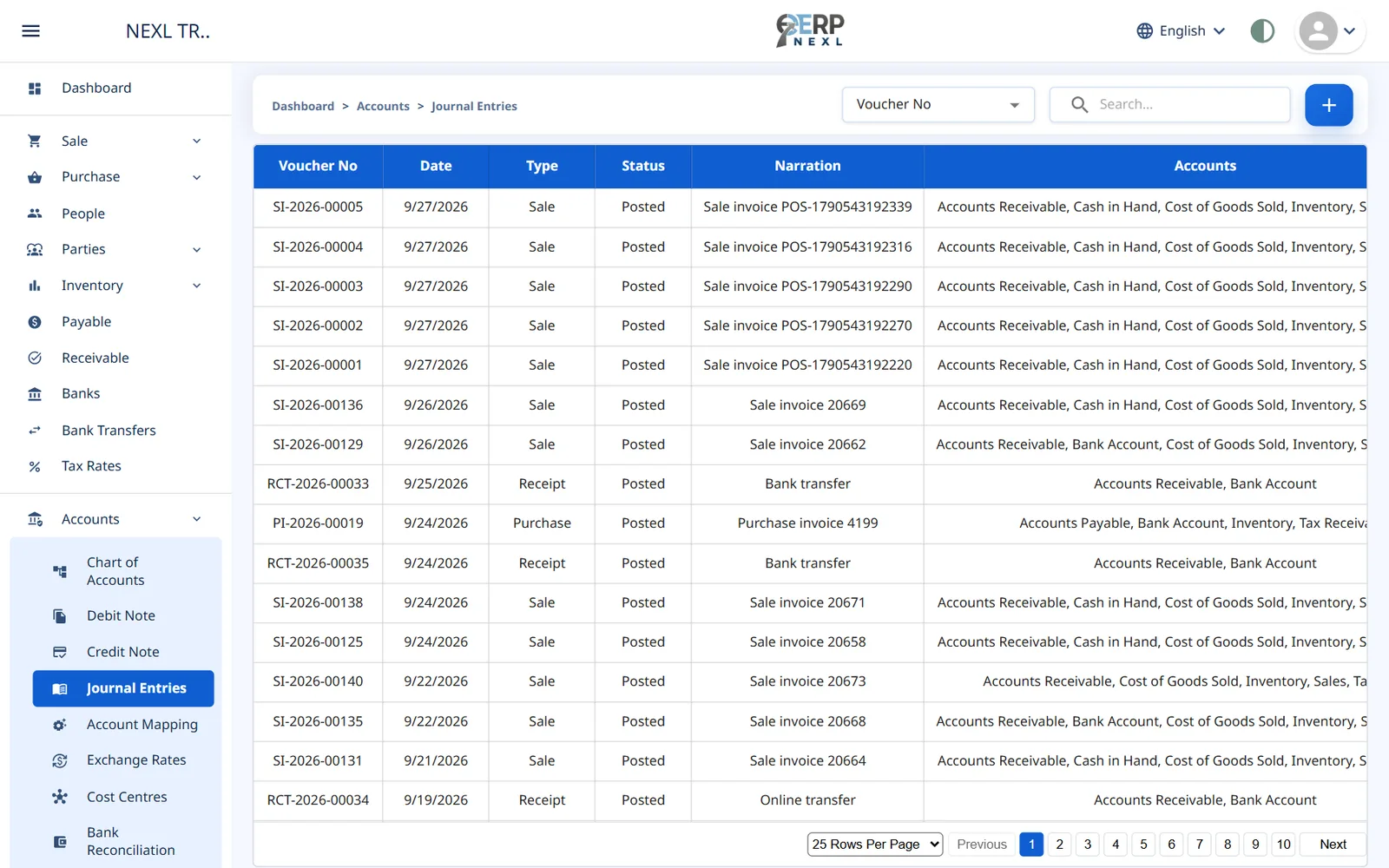Screen dimensions: 1389x868
Task: Click the Banks building icon
Action: coord(35,394)
